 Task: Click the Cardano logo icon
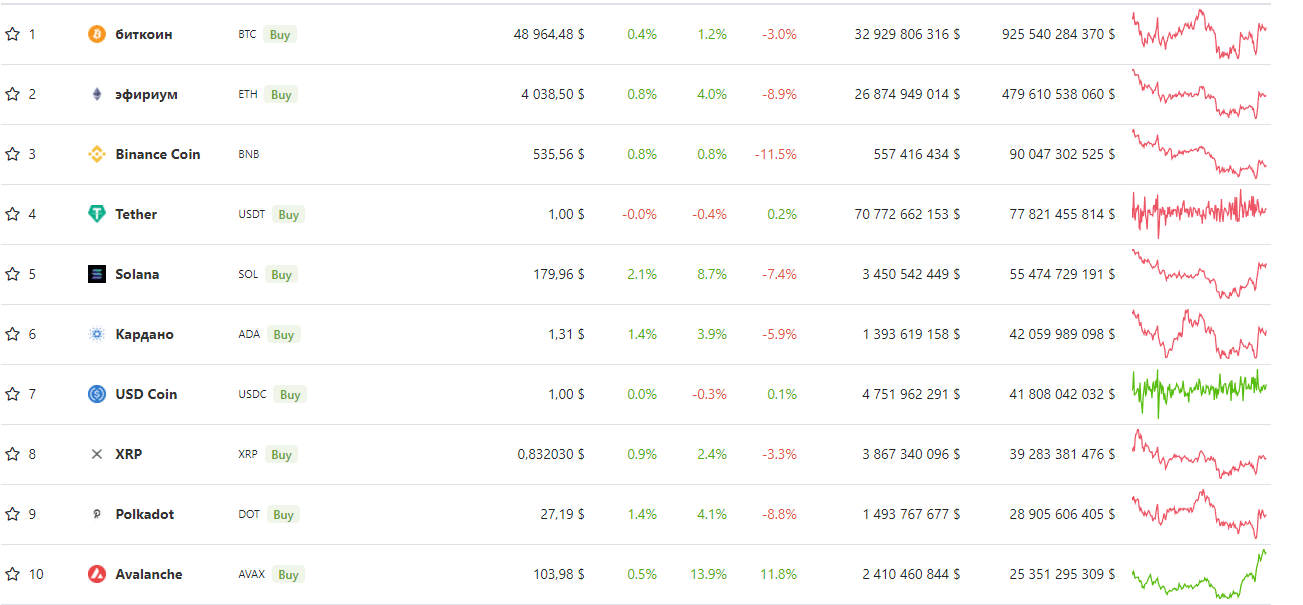coord(97,334)
